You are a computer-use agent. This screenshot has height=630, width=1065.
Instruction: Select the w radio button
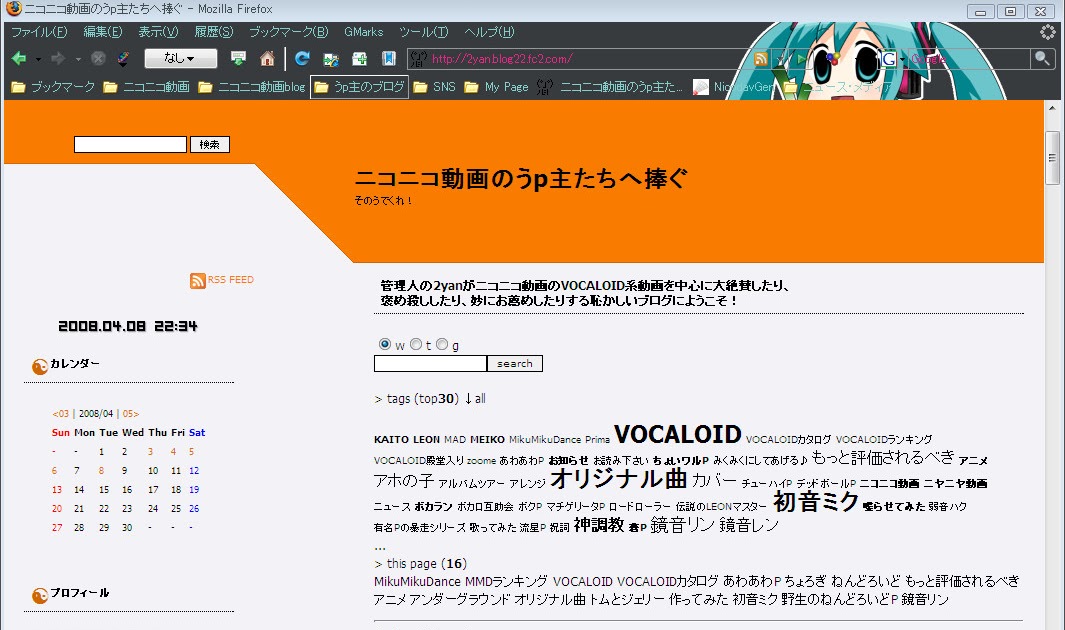pos(385,344)
